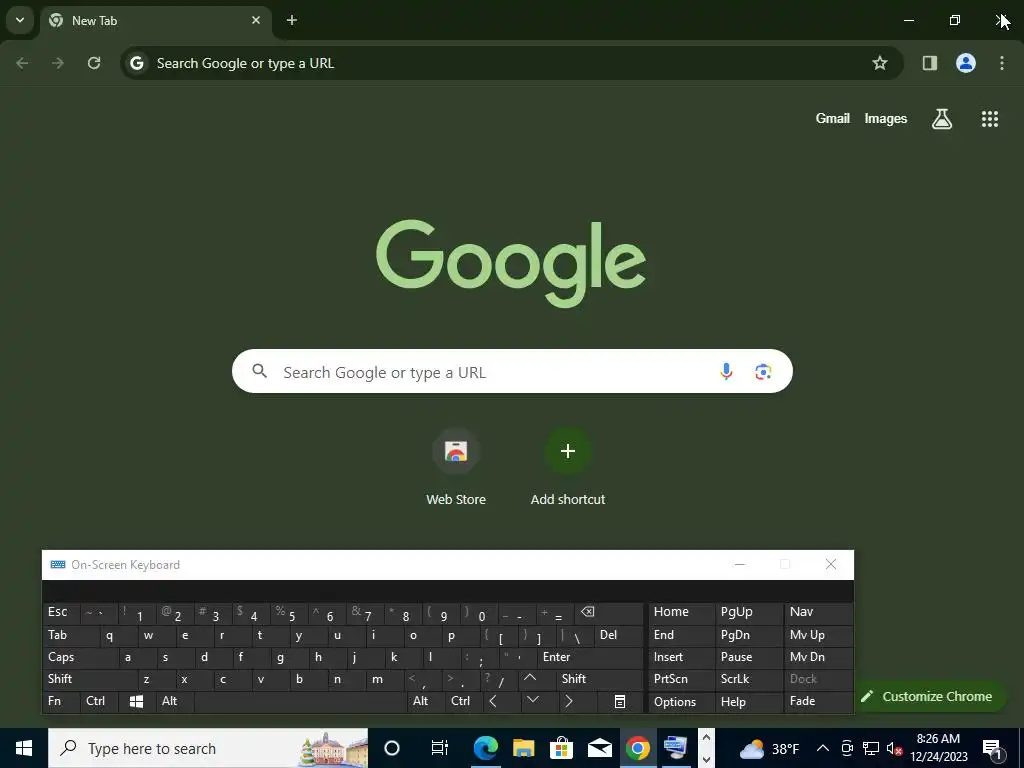The image size is (1024, 768).
Task: Open the Windows Start menu
Action: click(x=24, y=748)
